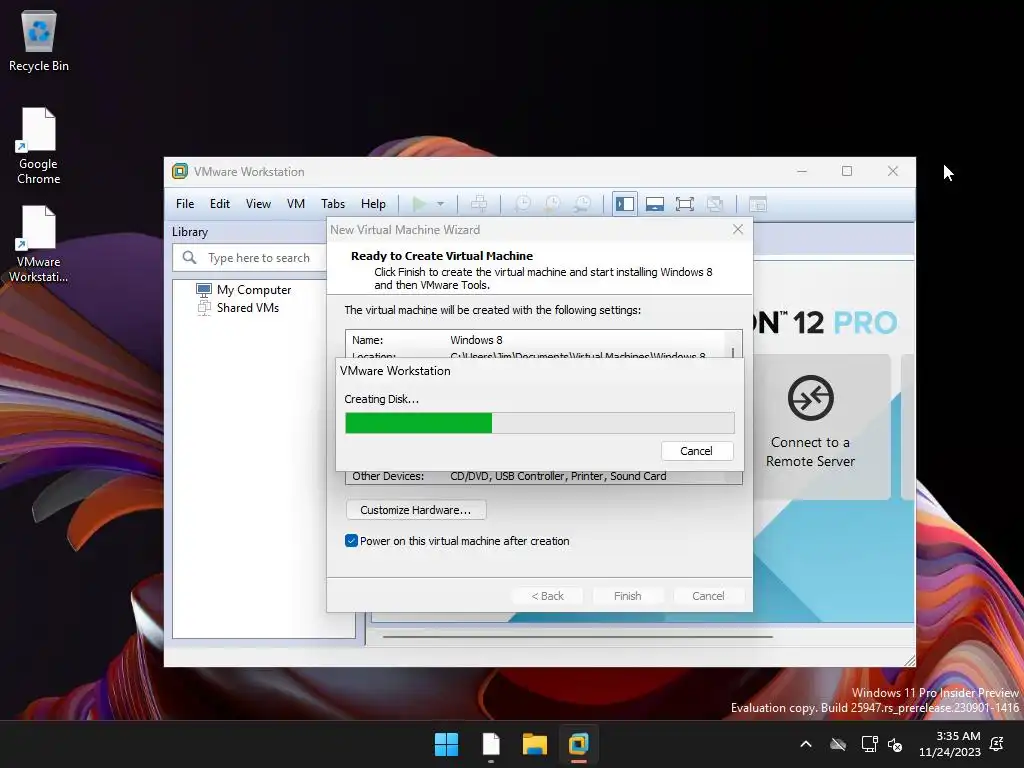Click the Revert to Snapshot icon

552,204
